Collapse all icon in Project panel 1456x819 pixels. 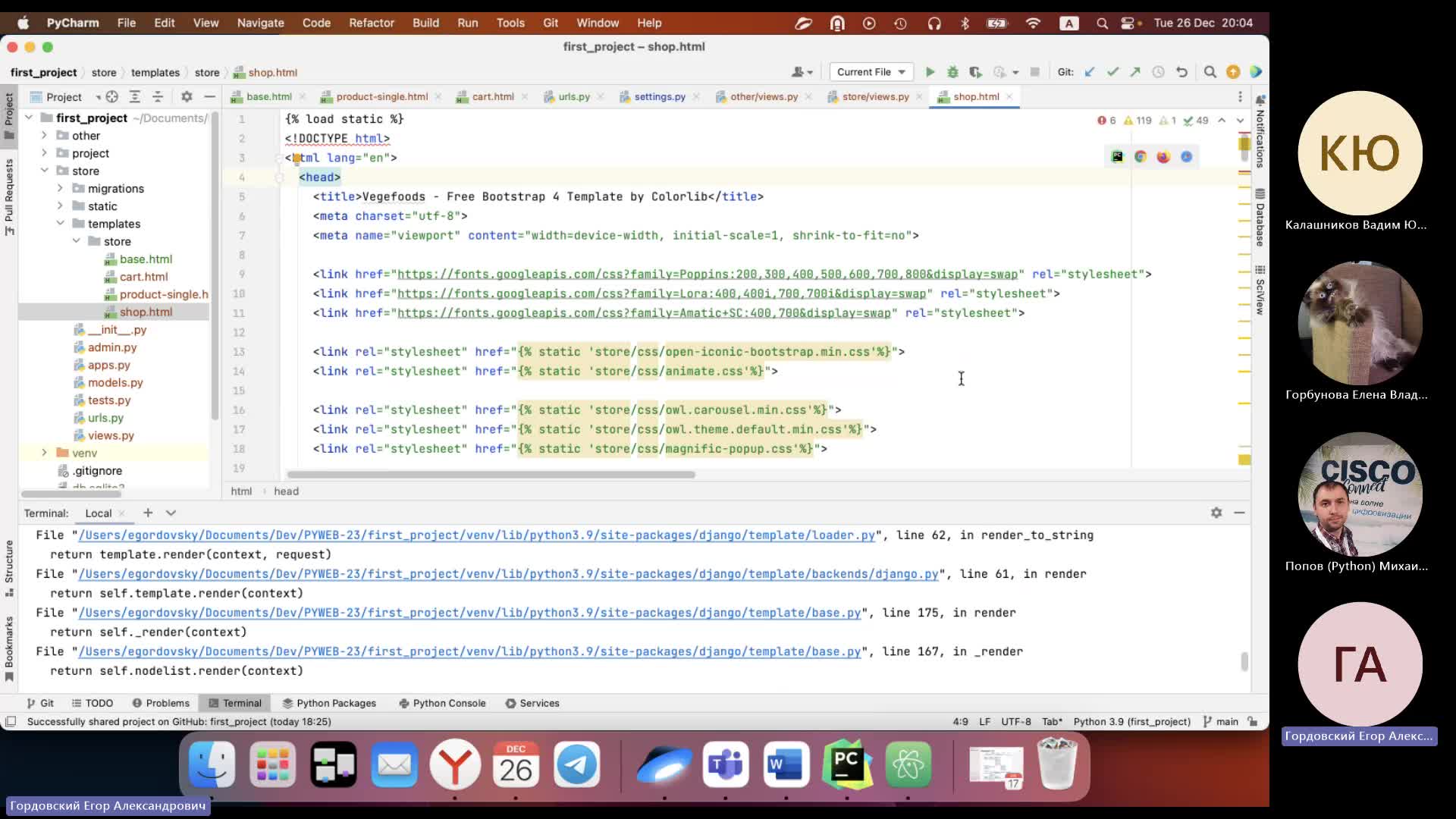[x=158, y=96]
